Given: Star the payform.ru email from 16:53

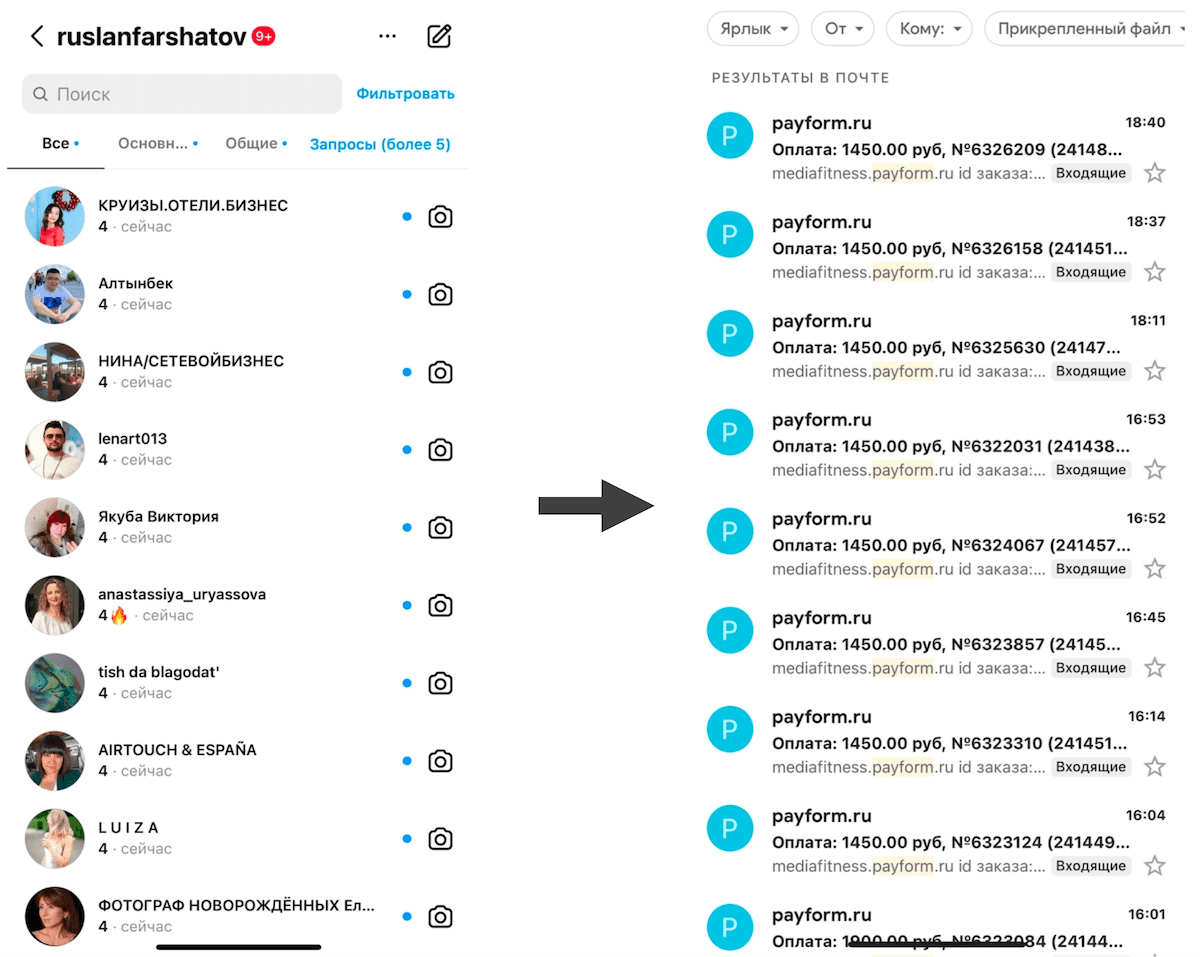Looking at the screenshot, I should [x=1155, y=470].
